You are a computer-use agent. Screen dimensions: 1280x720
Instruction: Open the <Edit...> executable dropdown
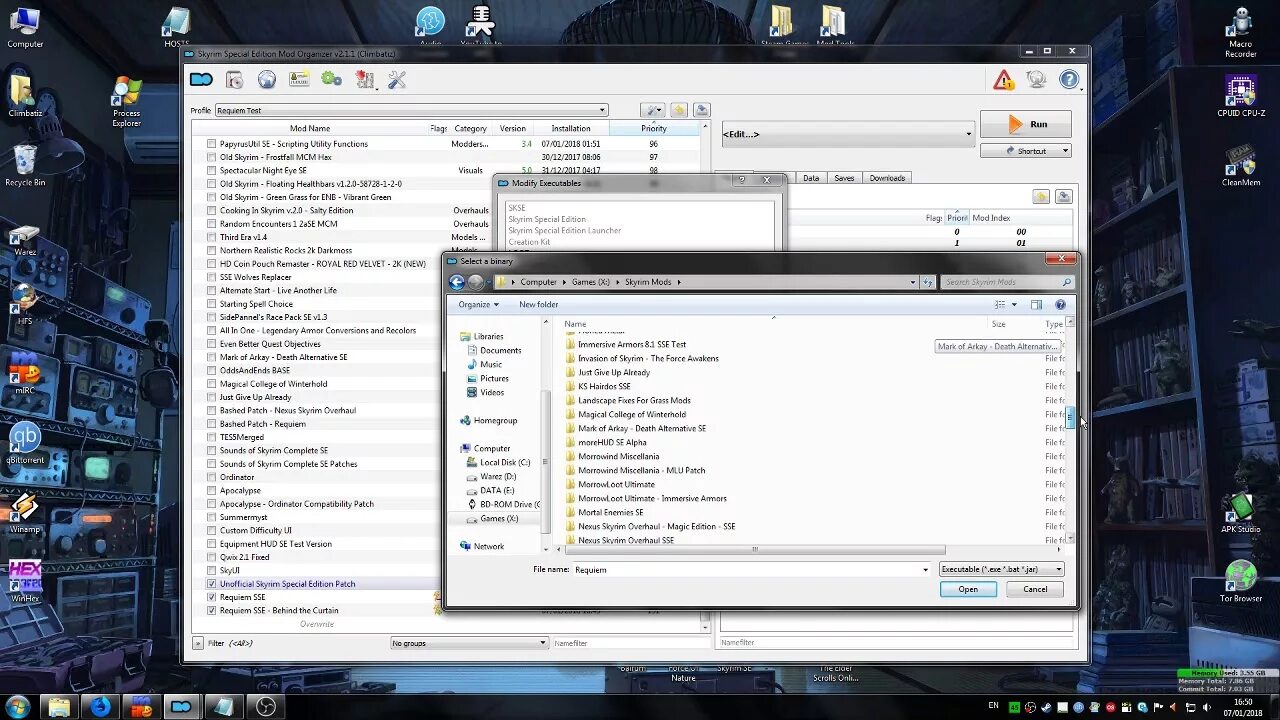click(x=848, y=134)
